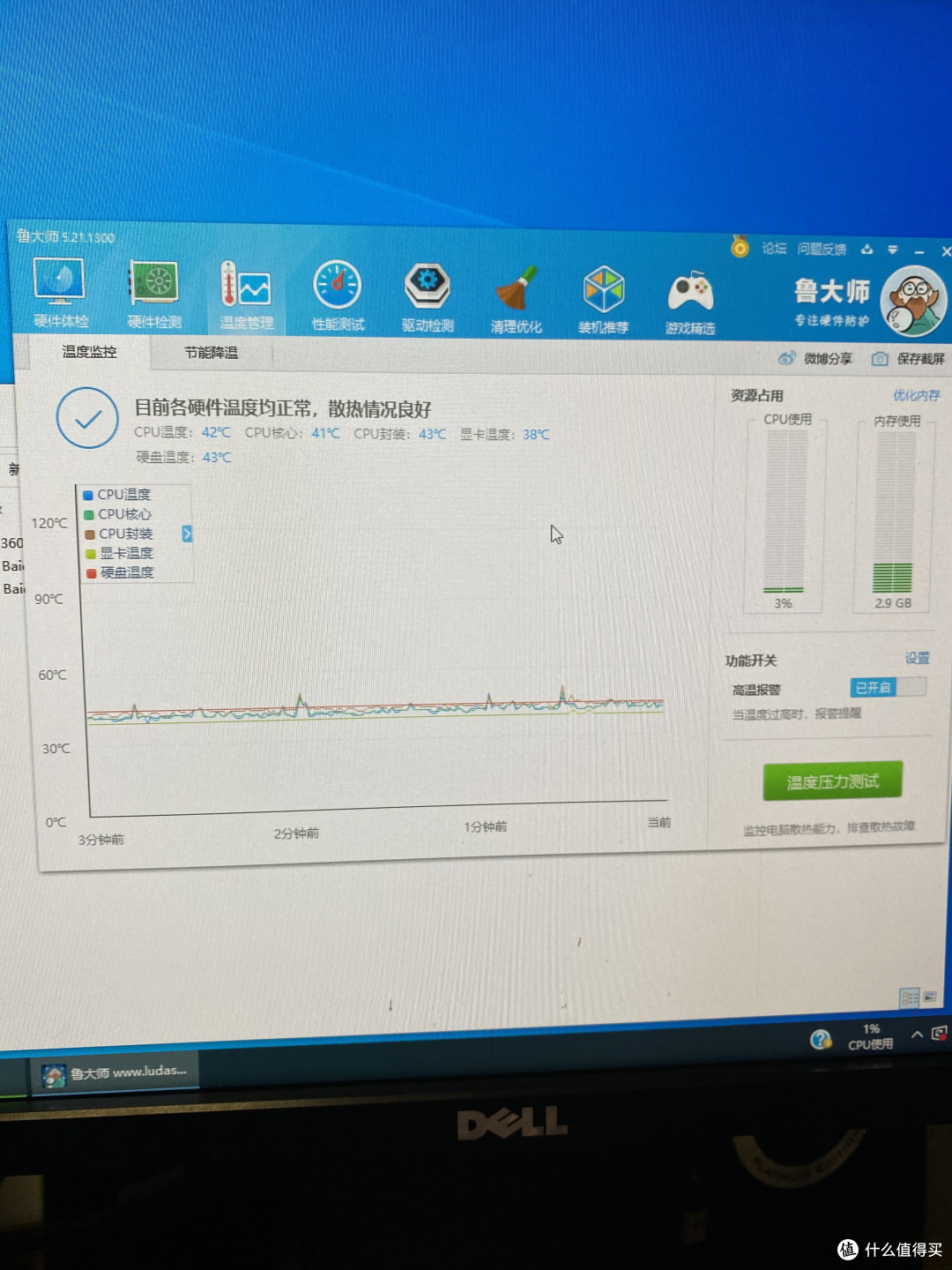952x1270 pixels.
Task: Click the 鲁大师 专注硬件防护 logo text
Action: tap(831, 303)
